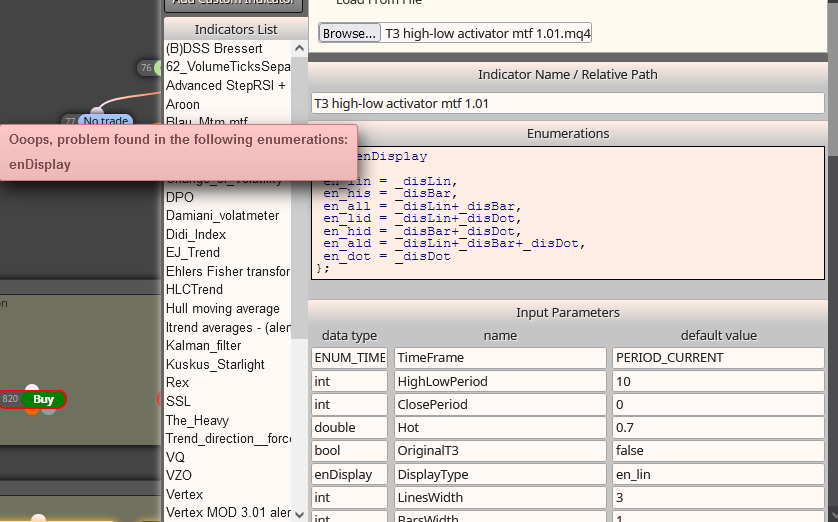The height and width of the screenshot is (522, 838).
Task: Click the No trade block in canvas
Action: 105,120
